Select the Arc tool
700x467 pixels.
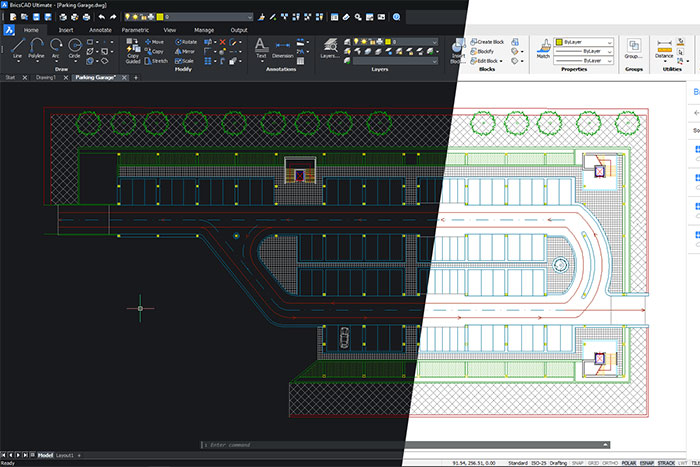coord(56,48)
